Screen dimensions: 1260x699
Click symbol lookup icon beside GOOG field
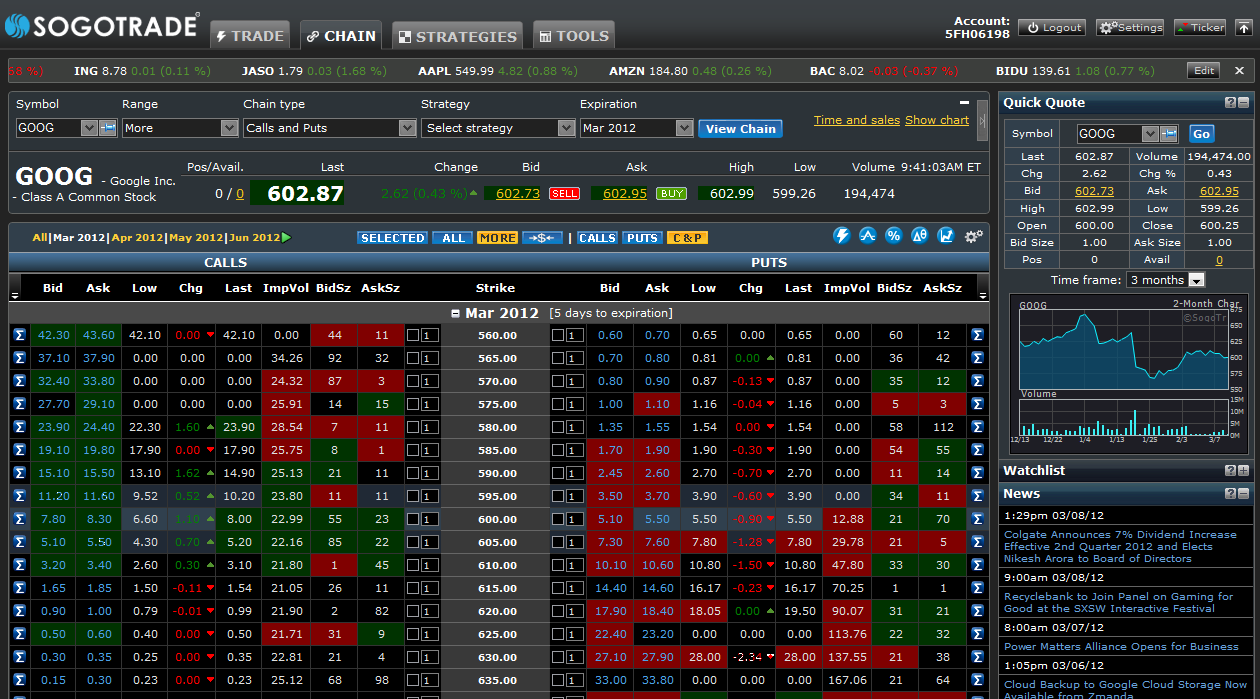pyautogui.click(x=107, y=128)
